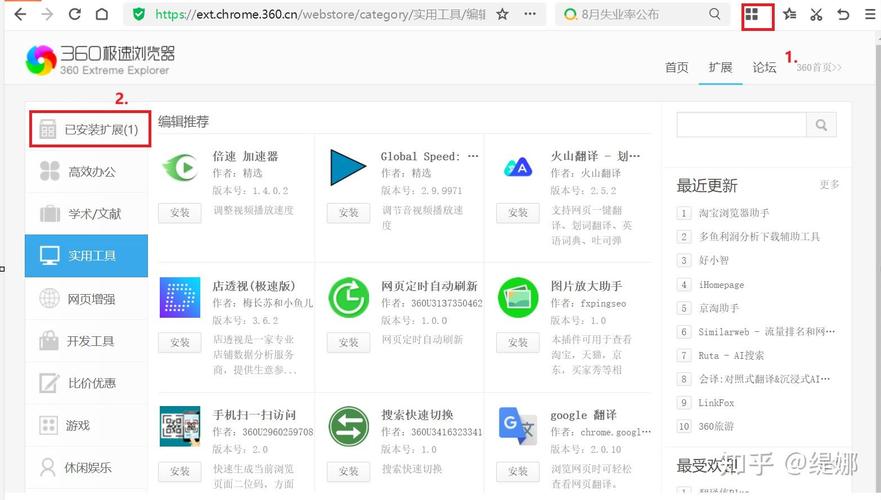This screenshot has width=881, height=500.
Task: Click the browser URL address bar
Action: 320,14
